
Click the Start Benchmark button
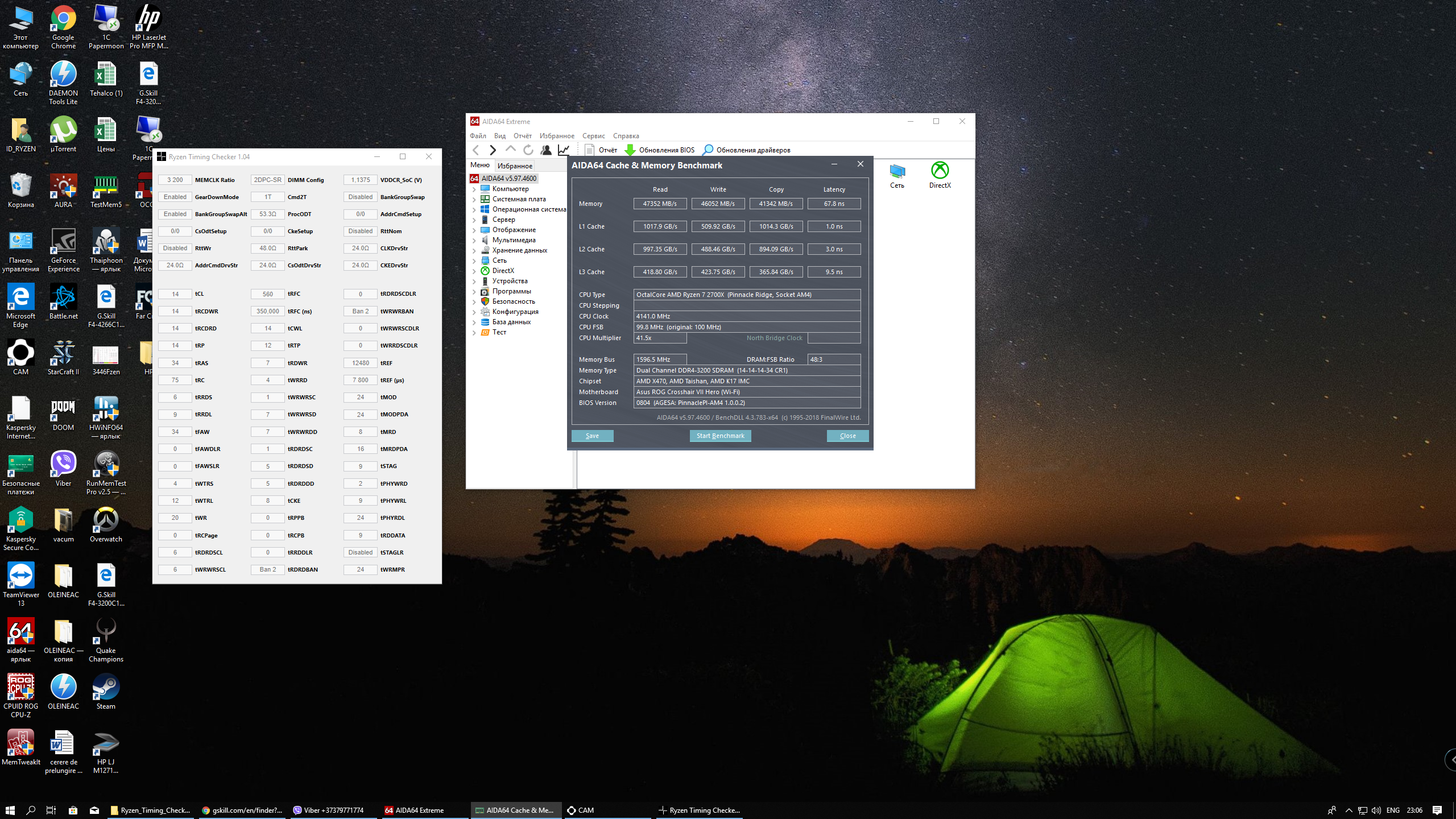click(720, 436)
